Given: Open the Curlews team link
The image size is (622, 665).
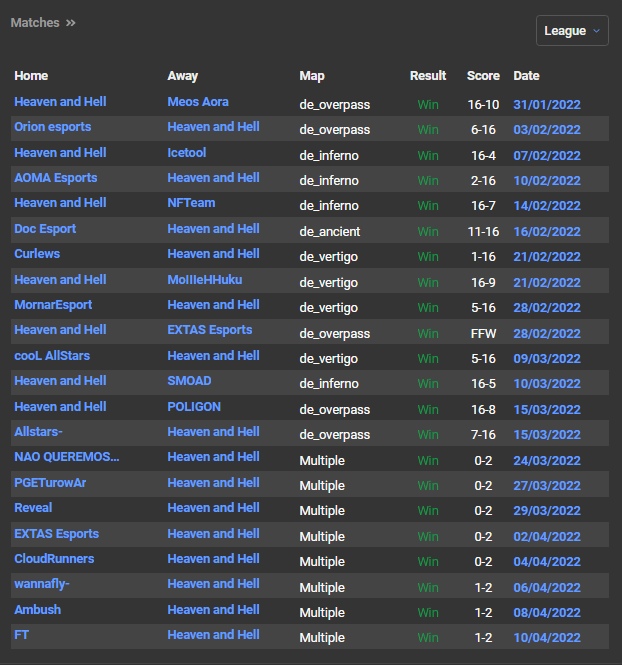Looking at the screenshot, I should point(37,254).
